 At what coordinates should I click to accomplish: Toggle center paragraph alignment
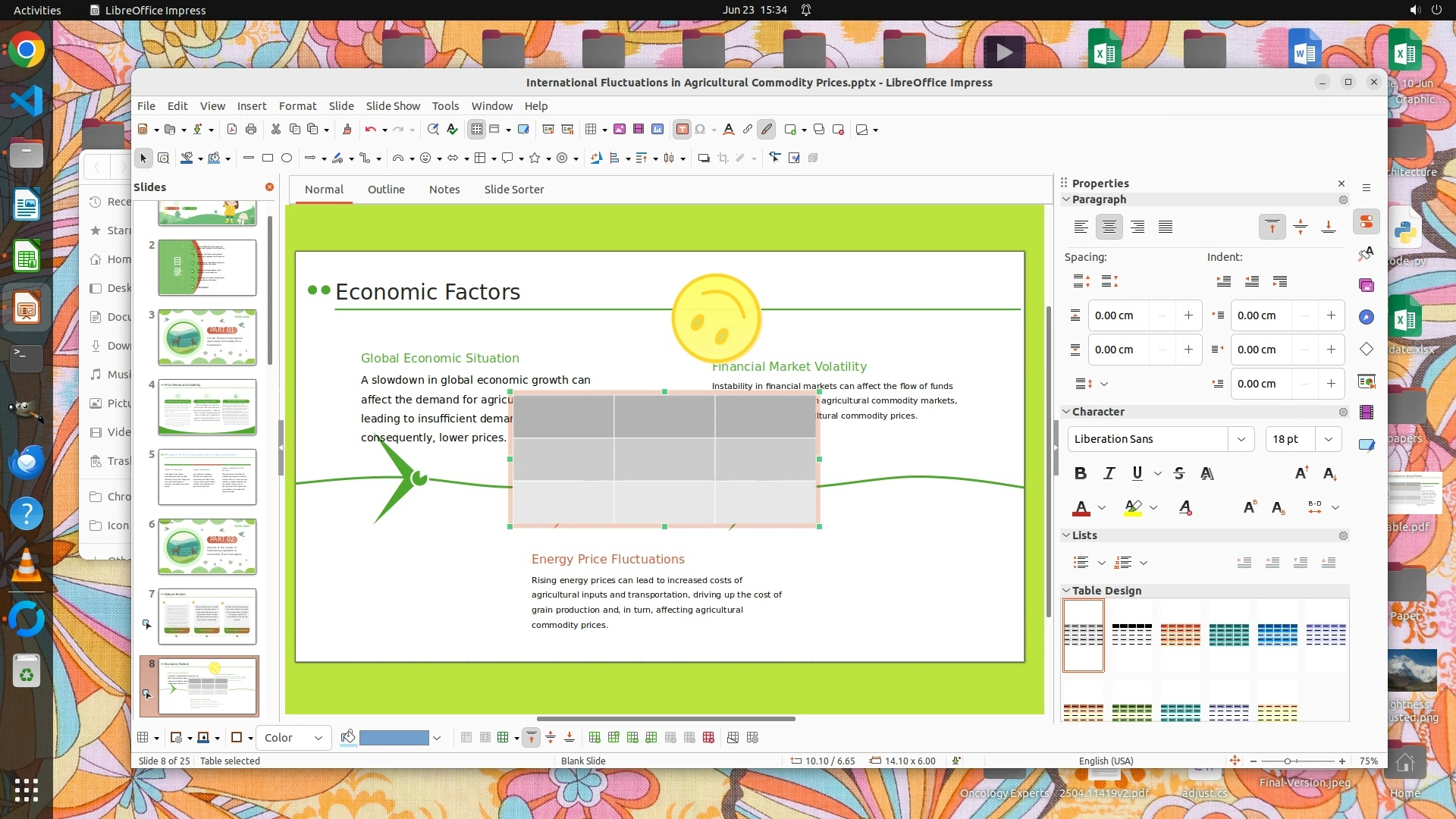point(1109,227)
